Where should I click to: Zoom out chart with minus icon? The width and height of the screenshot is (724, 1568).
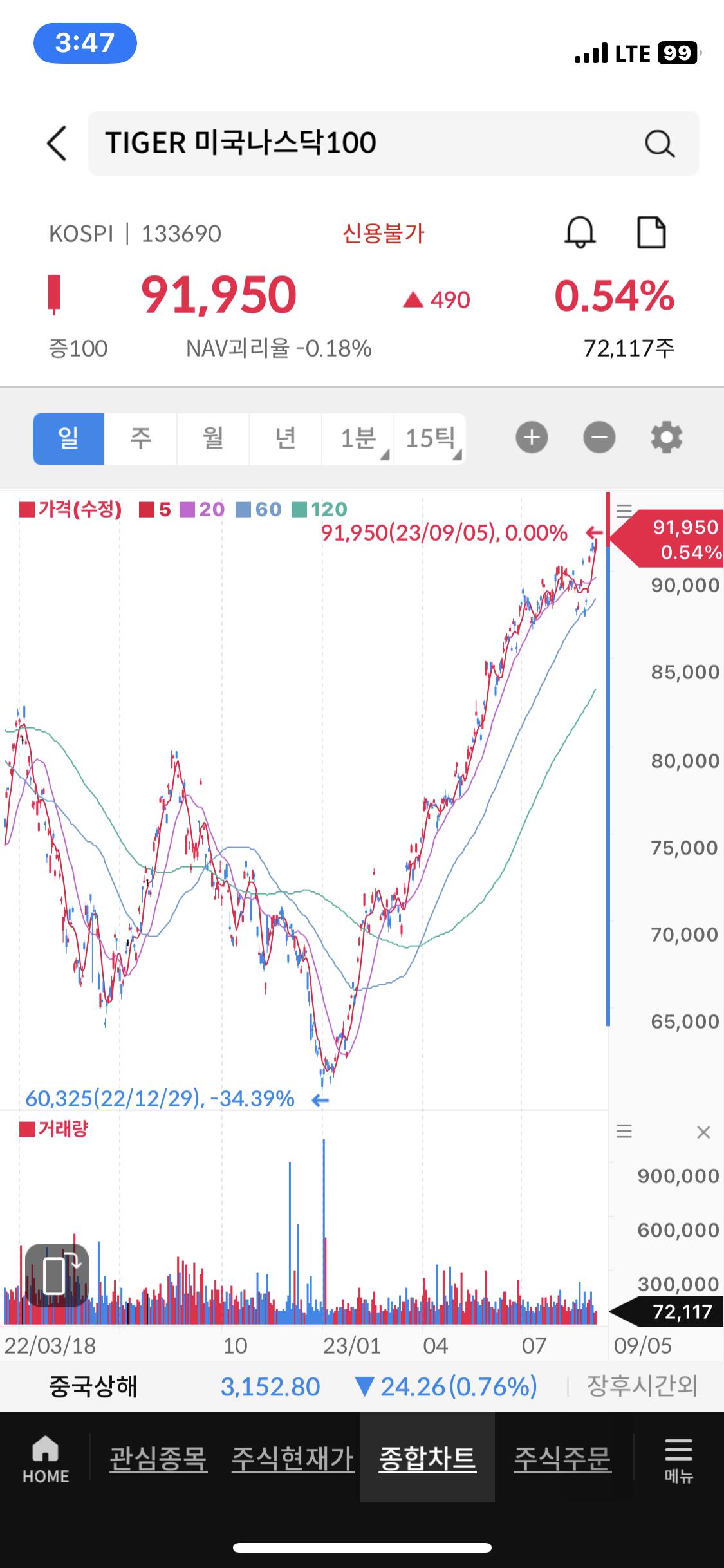[599, 438]
